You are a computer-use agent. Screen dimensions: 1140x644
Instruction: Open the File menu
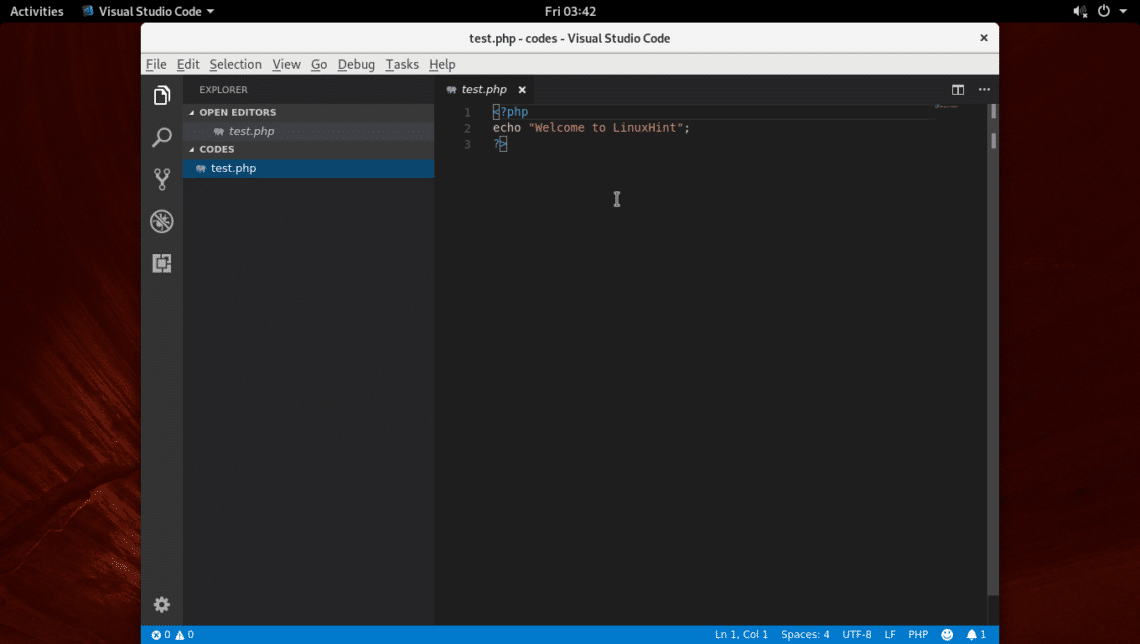[156, 64]
